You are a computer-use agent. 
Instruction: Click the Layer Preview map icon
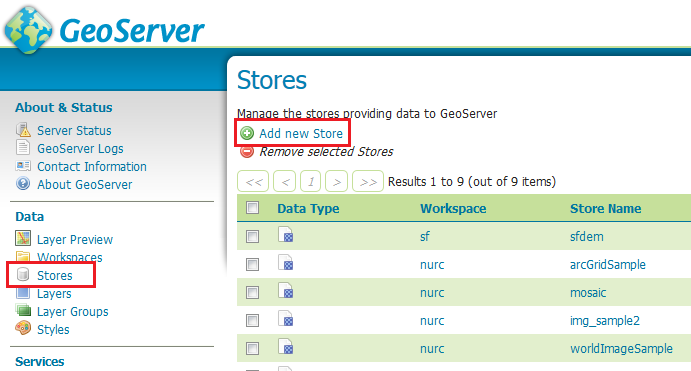tap(23, 238)
